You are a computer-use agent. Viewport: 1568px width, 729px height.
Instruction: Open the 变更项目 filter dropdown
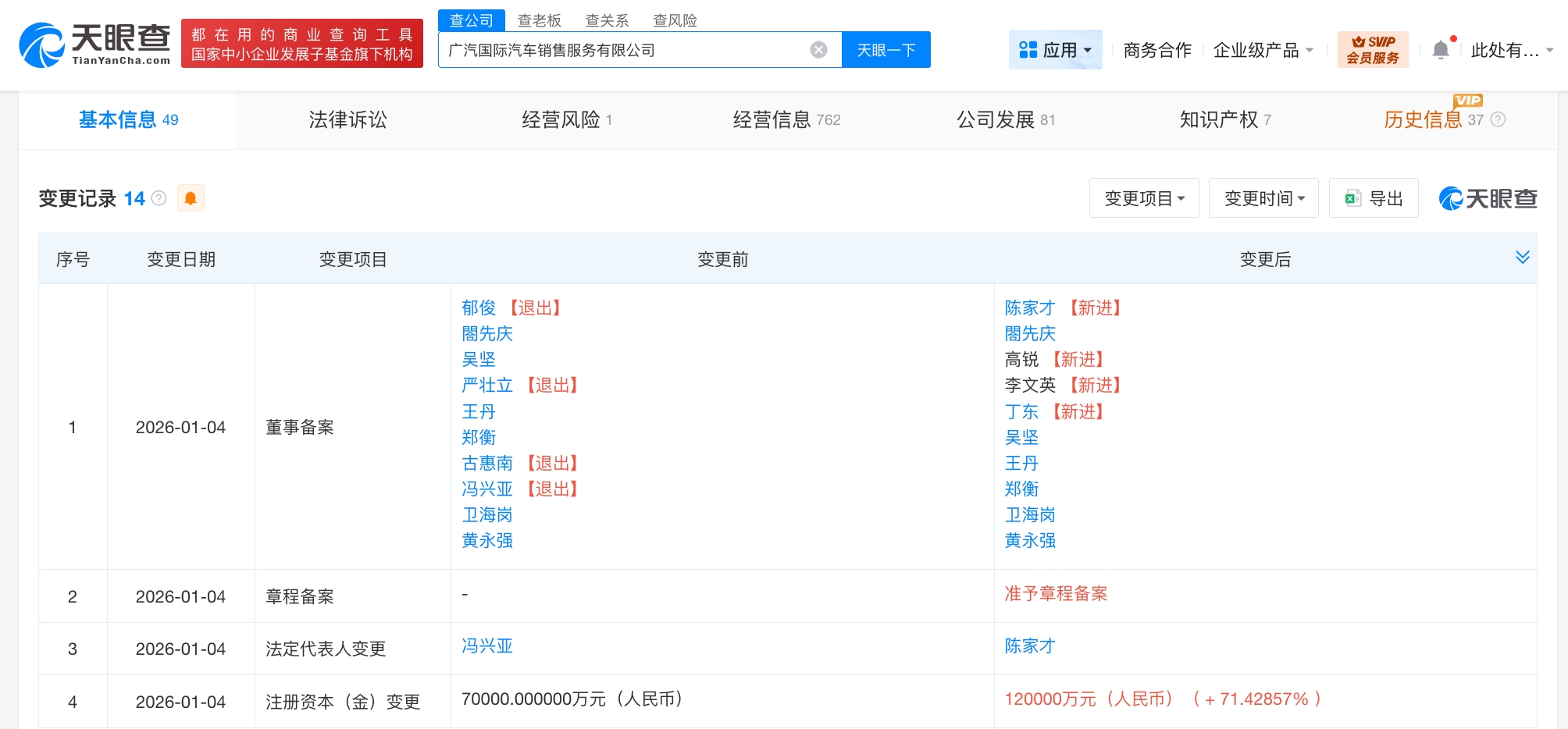(1143, 197)
